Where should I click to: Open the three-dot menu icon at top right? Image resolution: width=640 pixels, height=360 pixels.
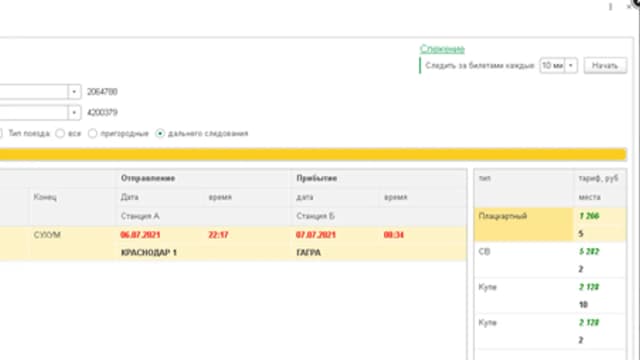tap(610, 7)
